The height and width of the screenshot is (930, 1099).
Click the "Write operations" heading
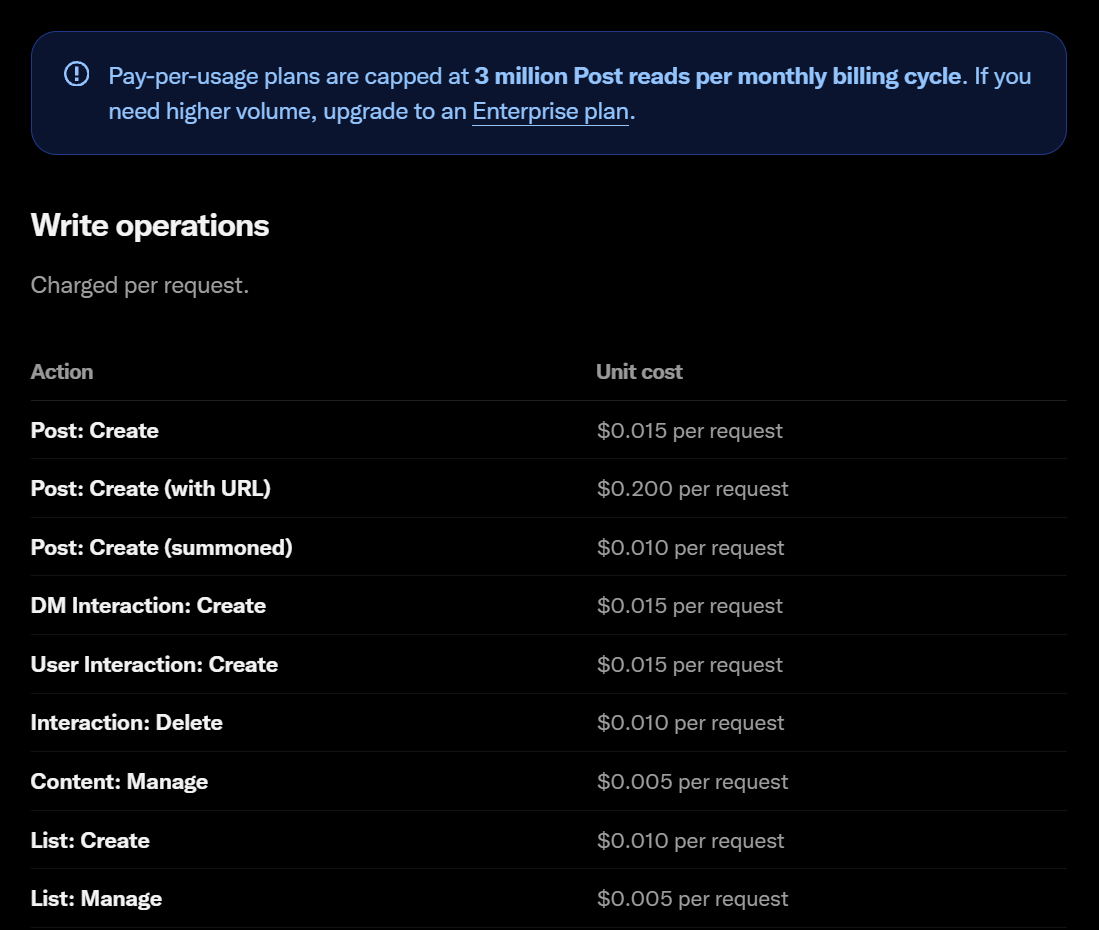150,226
